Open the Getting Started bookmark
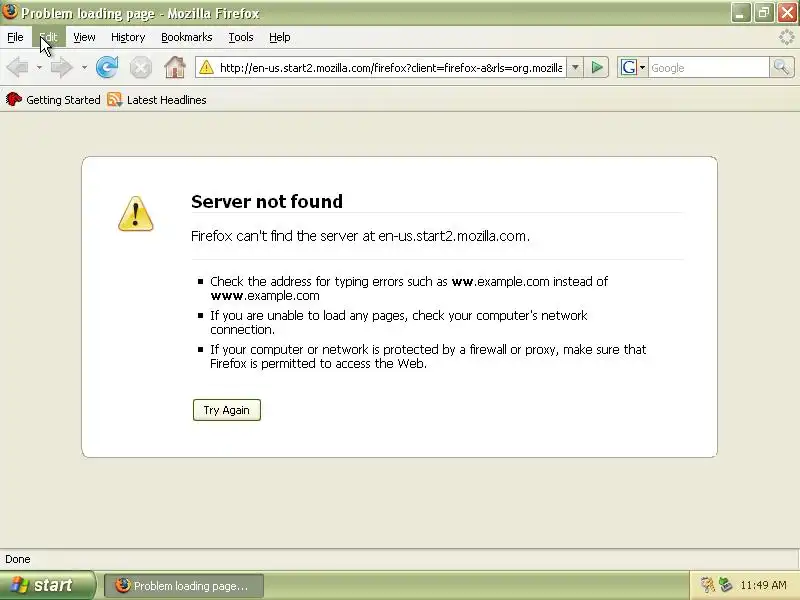 pyautogui.click(x=53, y=100)
